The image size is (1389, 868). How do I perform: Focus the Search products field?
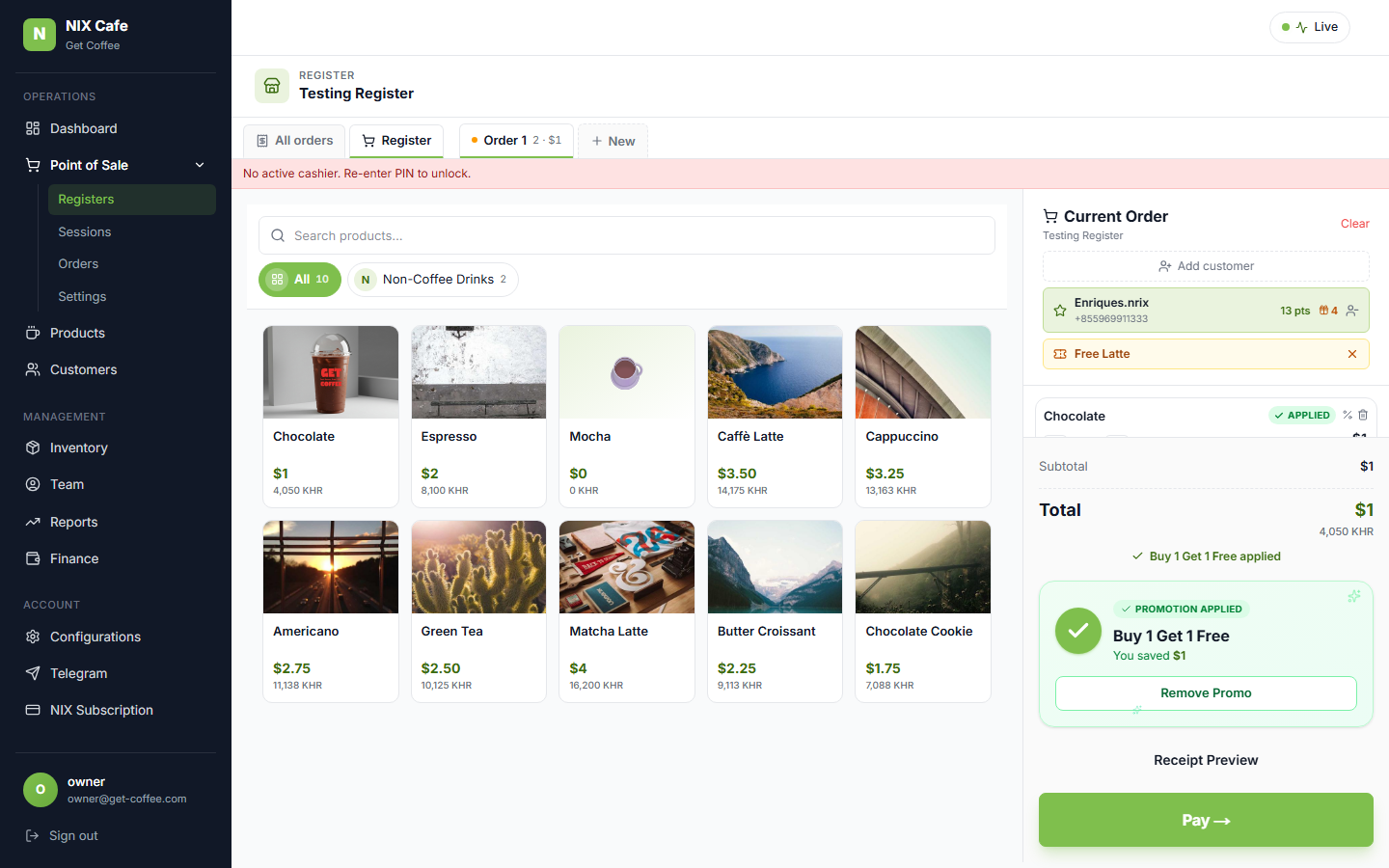[x=627, y=235]
